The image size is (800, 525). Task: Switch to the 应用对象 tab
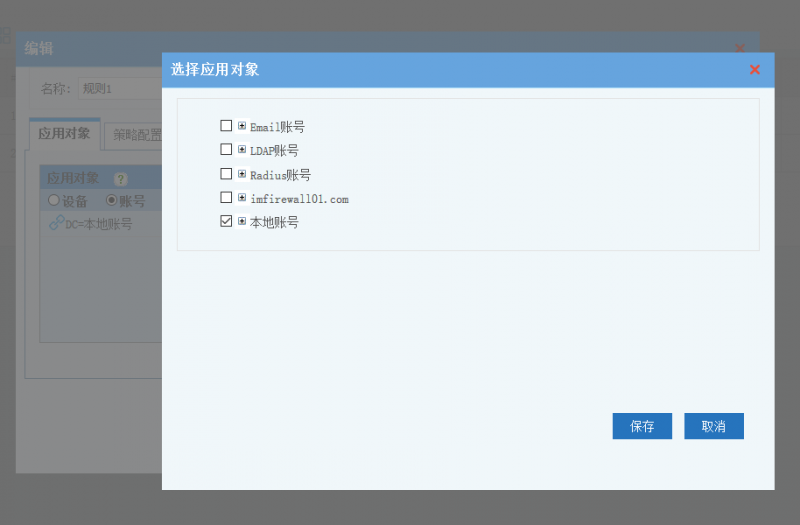64,134
